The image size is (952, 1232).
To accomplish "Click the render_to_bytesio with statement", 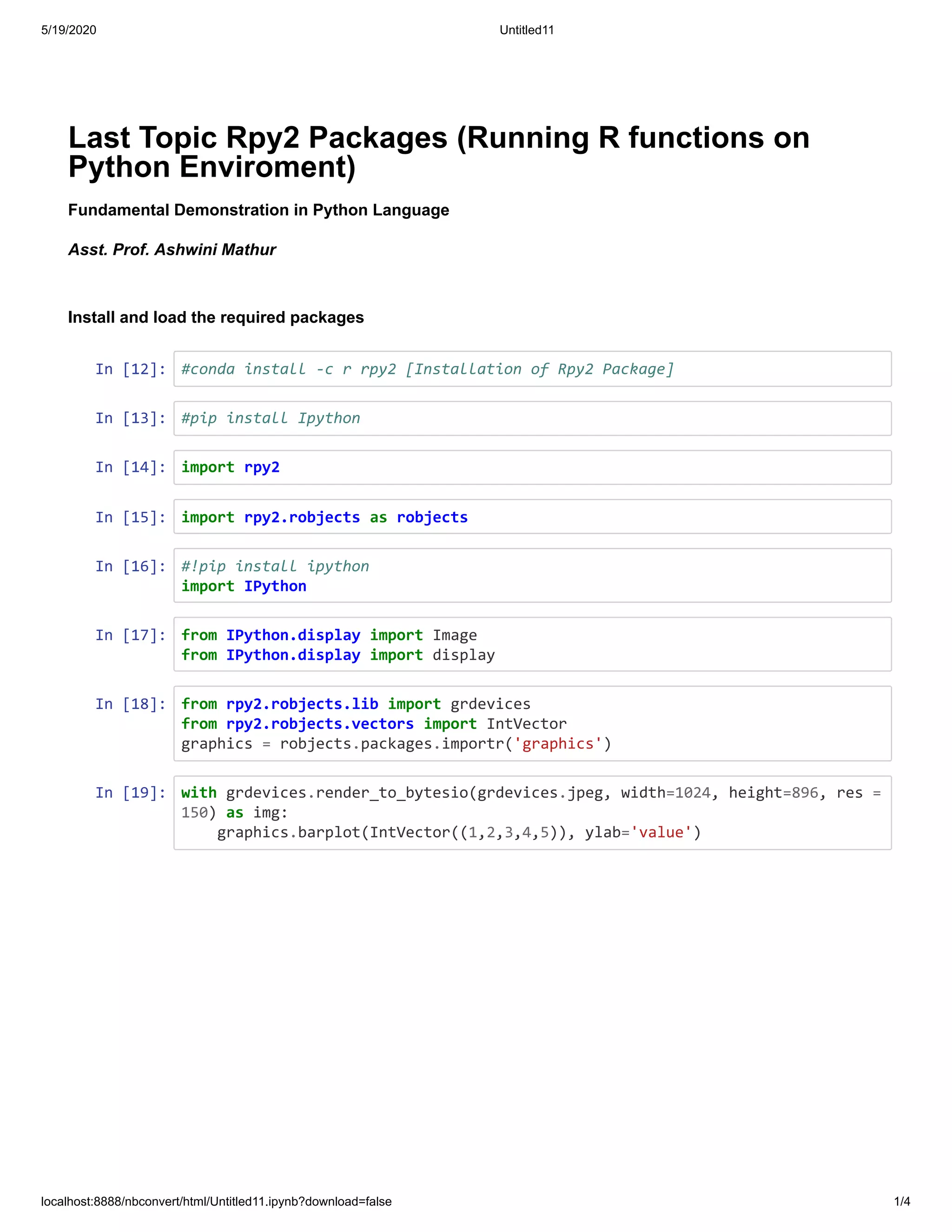I will click(x=530, y=793).
